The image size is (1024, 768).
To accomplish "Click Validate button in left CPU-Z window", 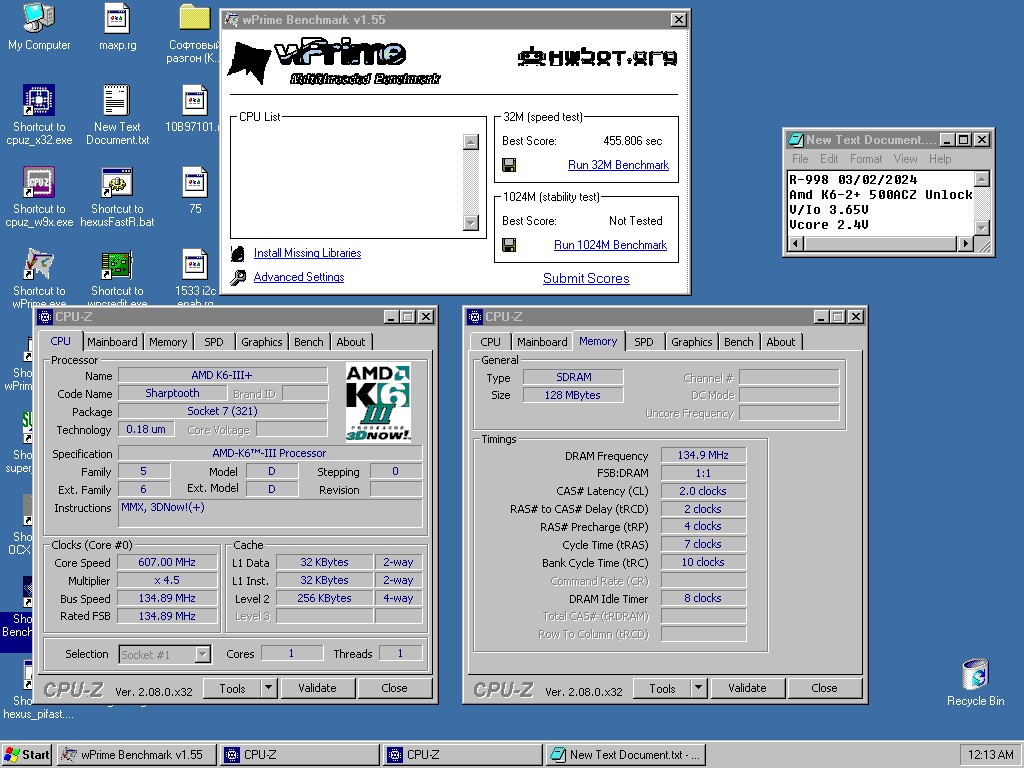I will point(317,688).
